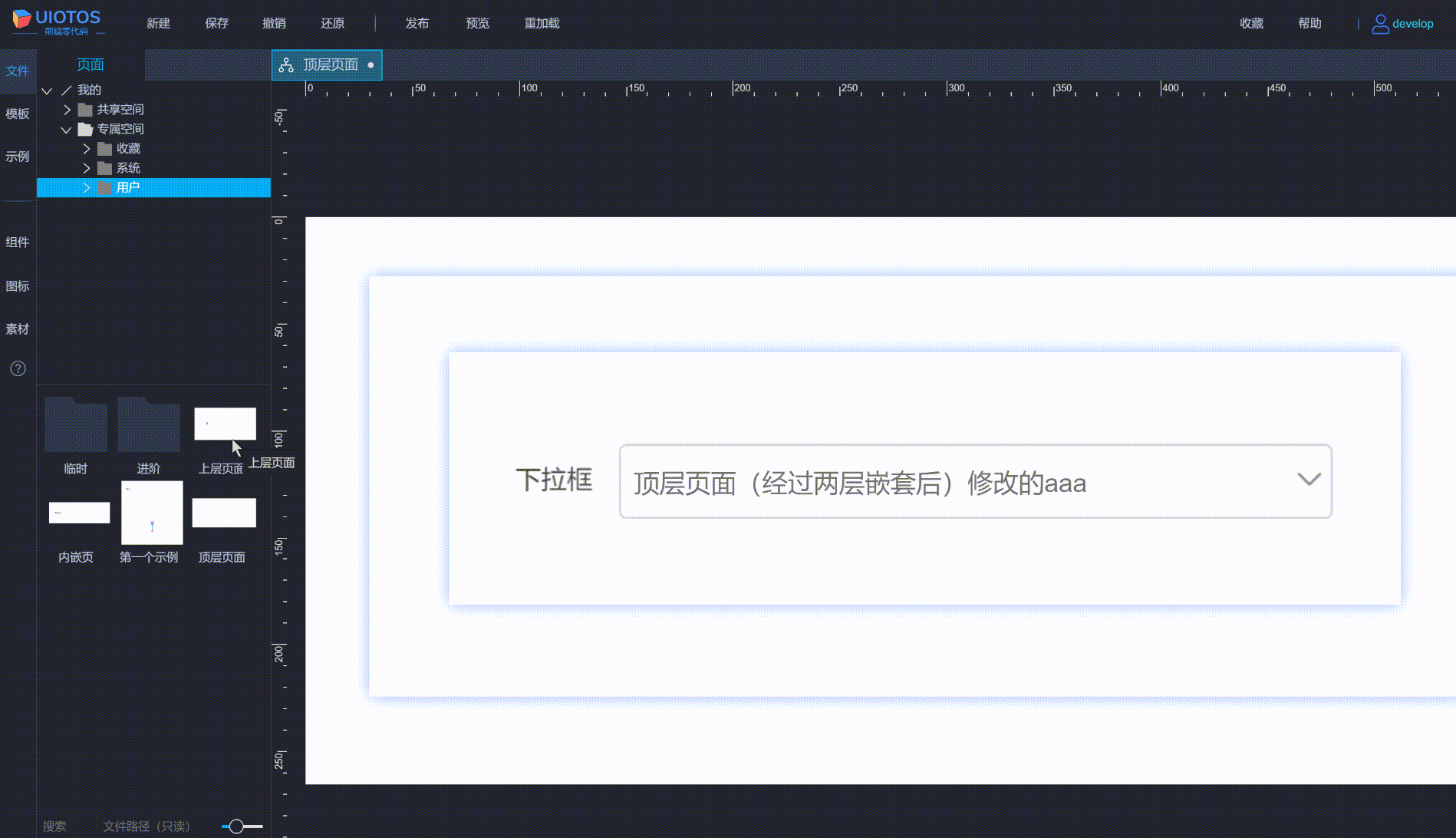1456x838 pixels.
Task: Open the 示例 examples panel
Action: coord(18,157)
